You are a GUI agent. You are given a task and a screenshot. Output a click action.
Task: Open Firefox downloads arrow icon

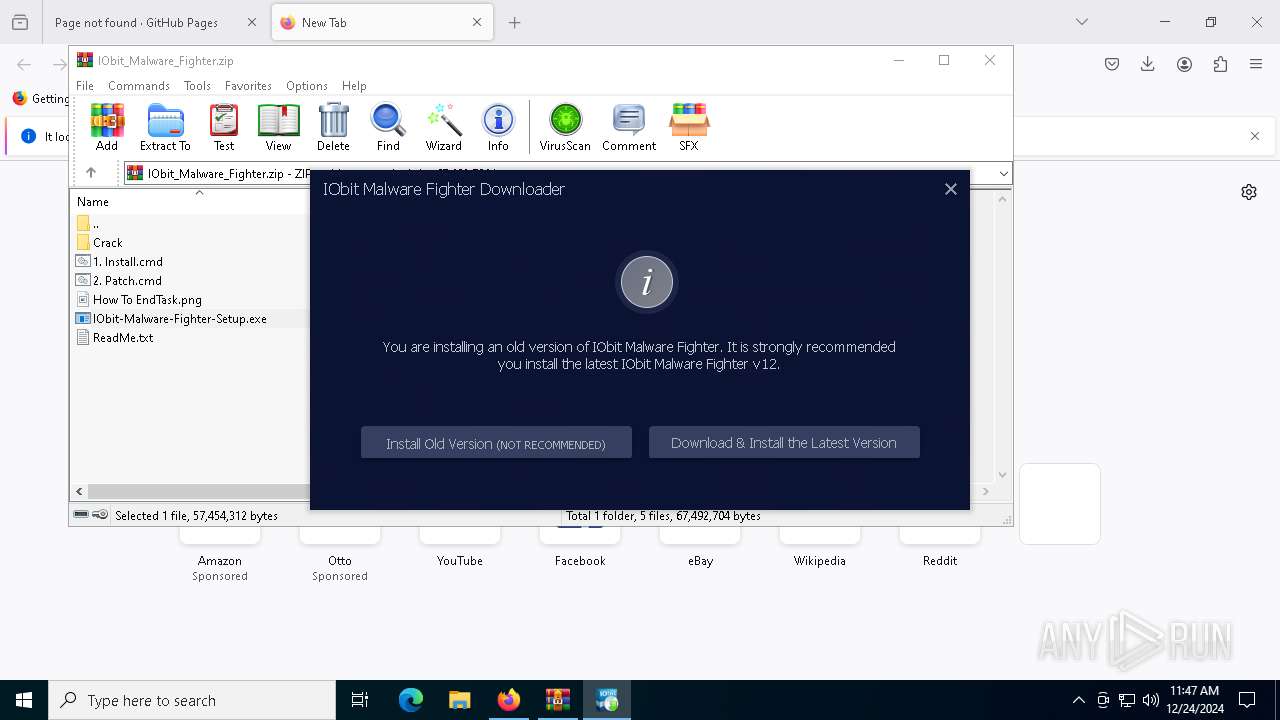pos(1148,64)
